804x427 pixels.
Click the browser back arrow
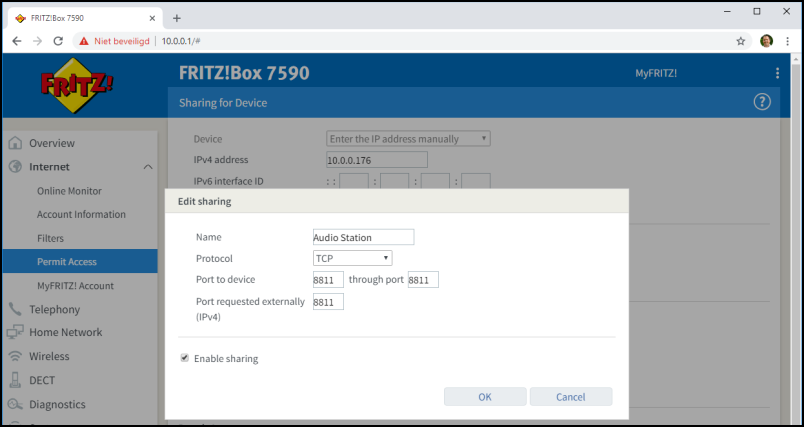pos(17,41)
